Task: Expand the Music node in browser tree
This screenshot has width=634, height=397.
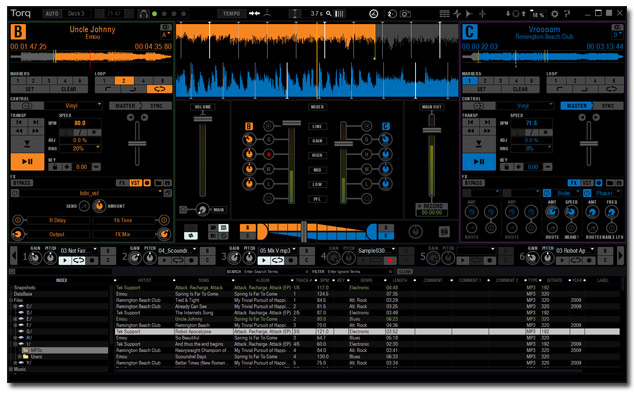Action: [x=11, y=369]
